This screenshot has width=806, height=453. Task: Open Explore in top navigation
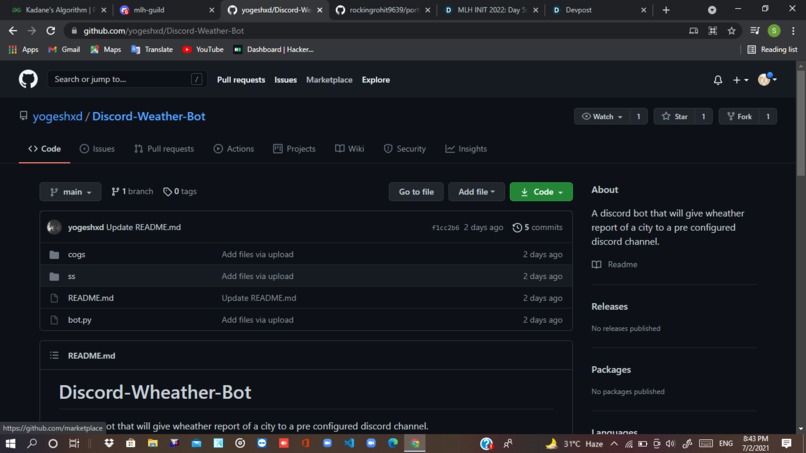[x=376, y=80]
